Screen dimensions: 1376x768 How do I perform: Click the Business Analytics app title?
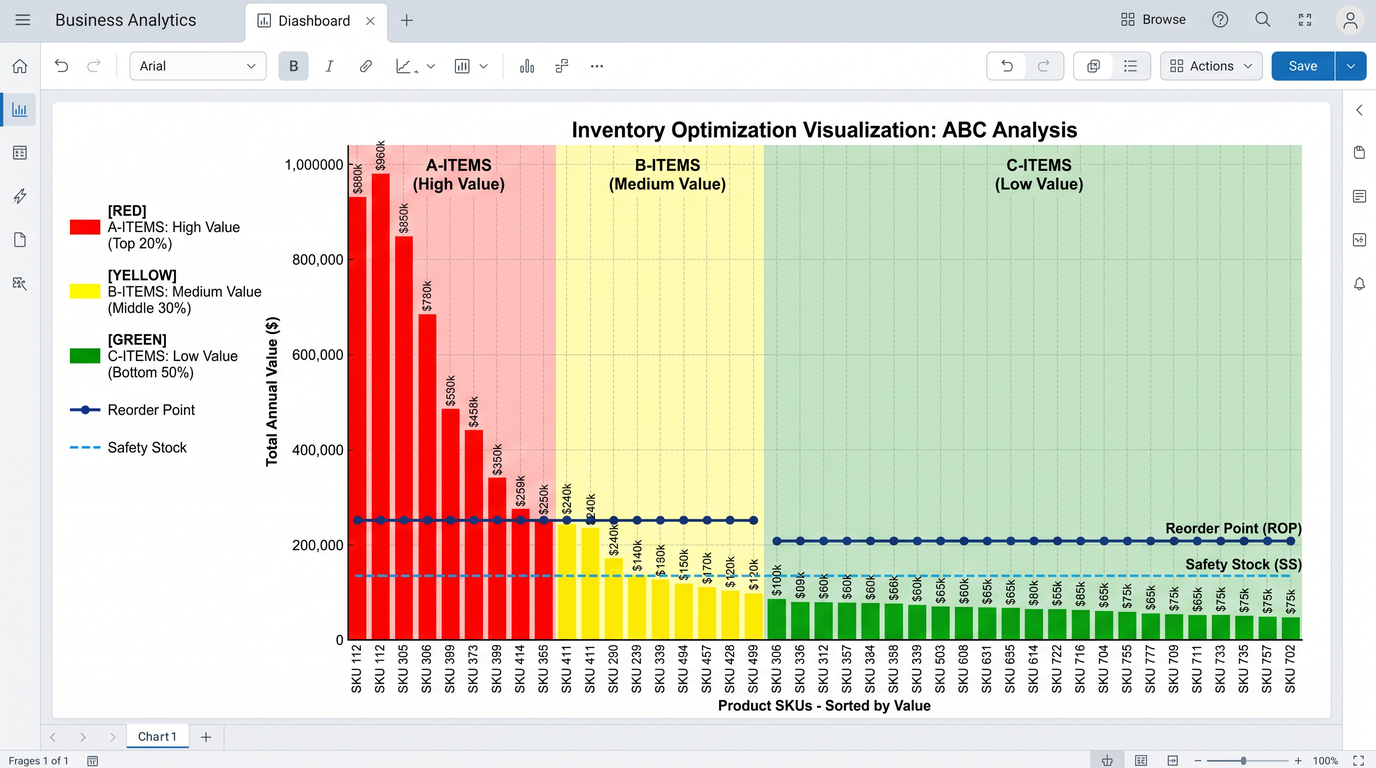126,20
